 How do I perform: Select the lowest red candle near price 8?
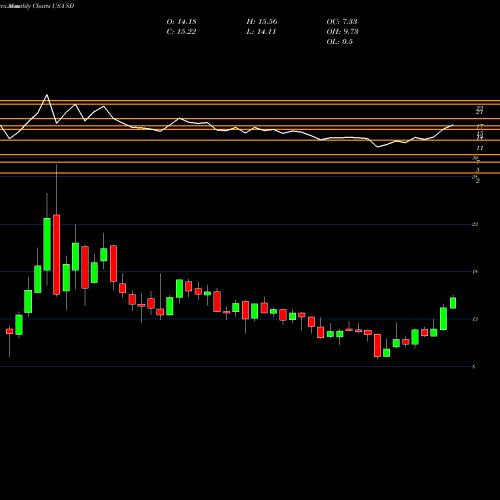pos(377,345)
